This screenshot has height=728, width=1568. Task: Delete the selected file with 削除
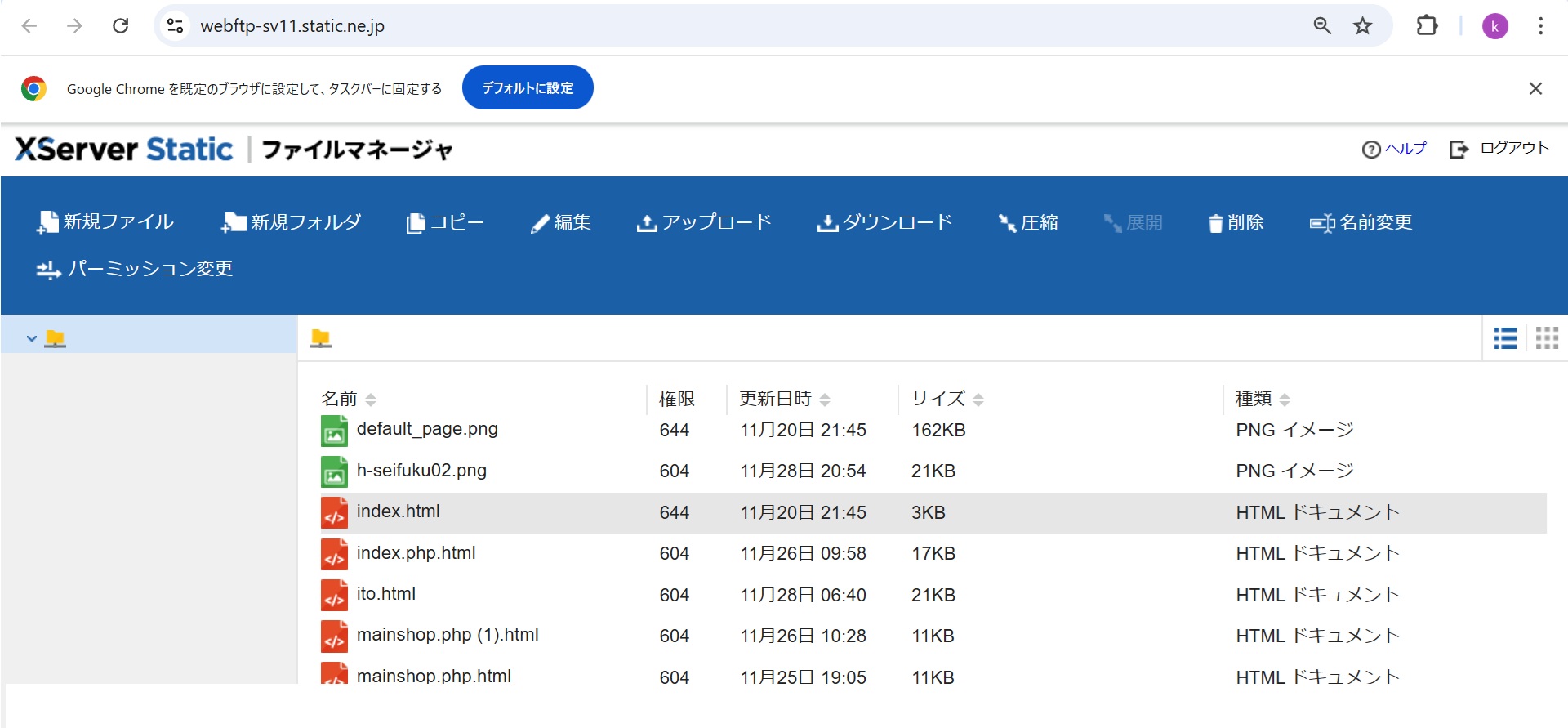pyautogui.click(x=1236, y=222)
